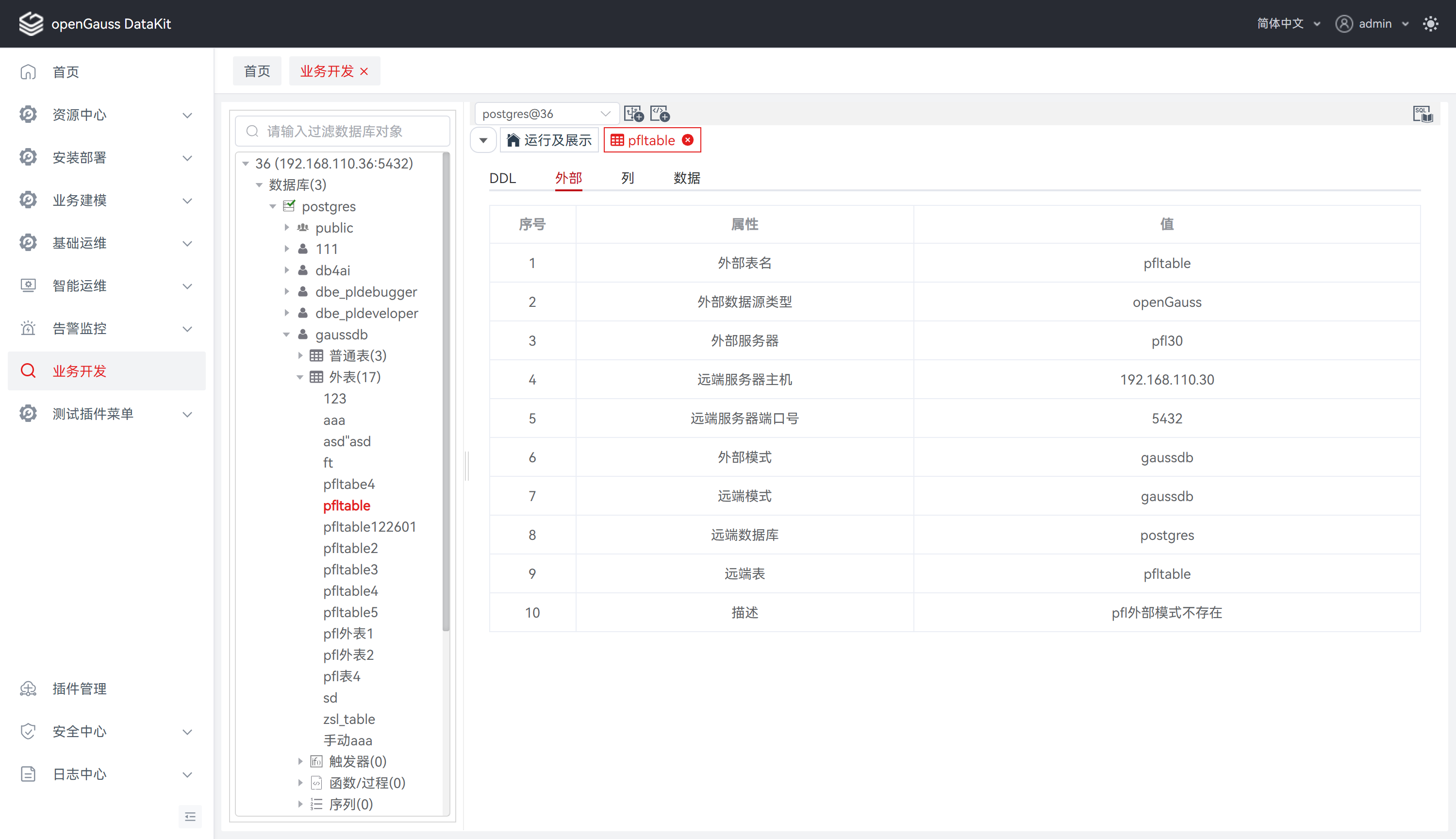Click the new debug/code window icon
This screenshot has width=1456, height=839.
[x=660, y=114]
